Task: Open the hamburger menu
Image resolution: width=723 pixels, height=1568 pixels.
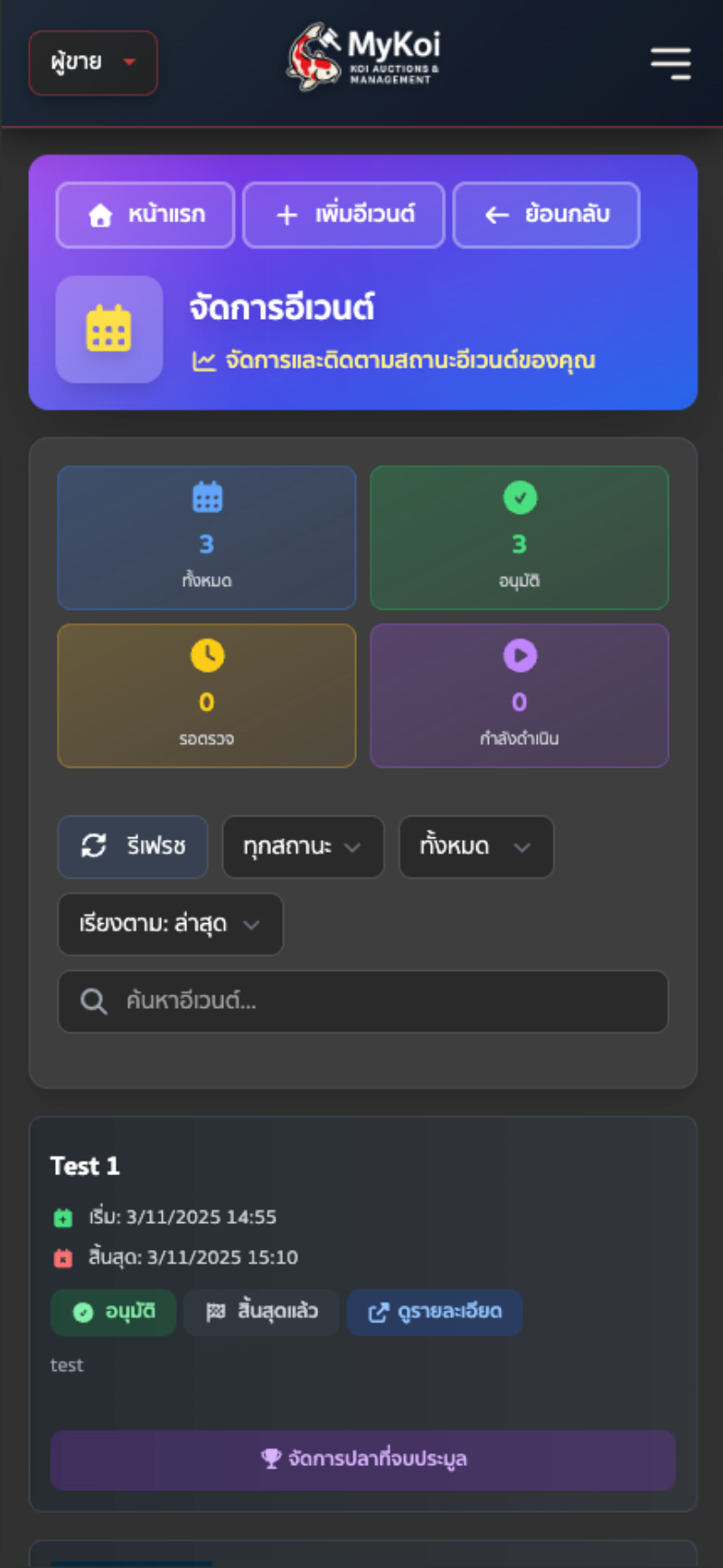Action: pyautogui.click(x=671, y=63)
